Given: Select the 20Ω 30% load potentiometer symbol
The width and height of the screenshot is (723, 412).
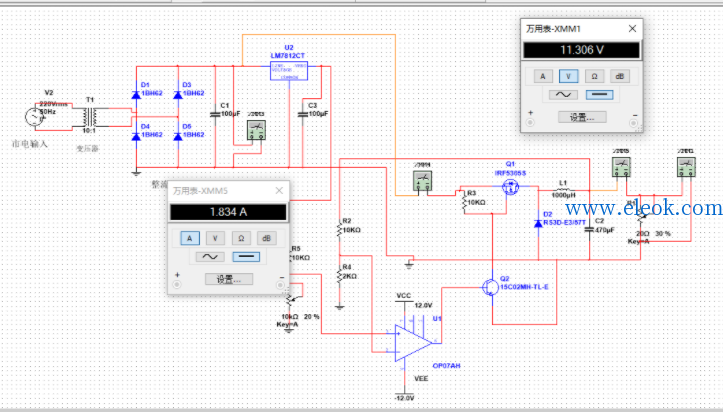Looking at the screenshot, I should [643, 217].
